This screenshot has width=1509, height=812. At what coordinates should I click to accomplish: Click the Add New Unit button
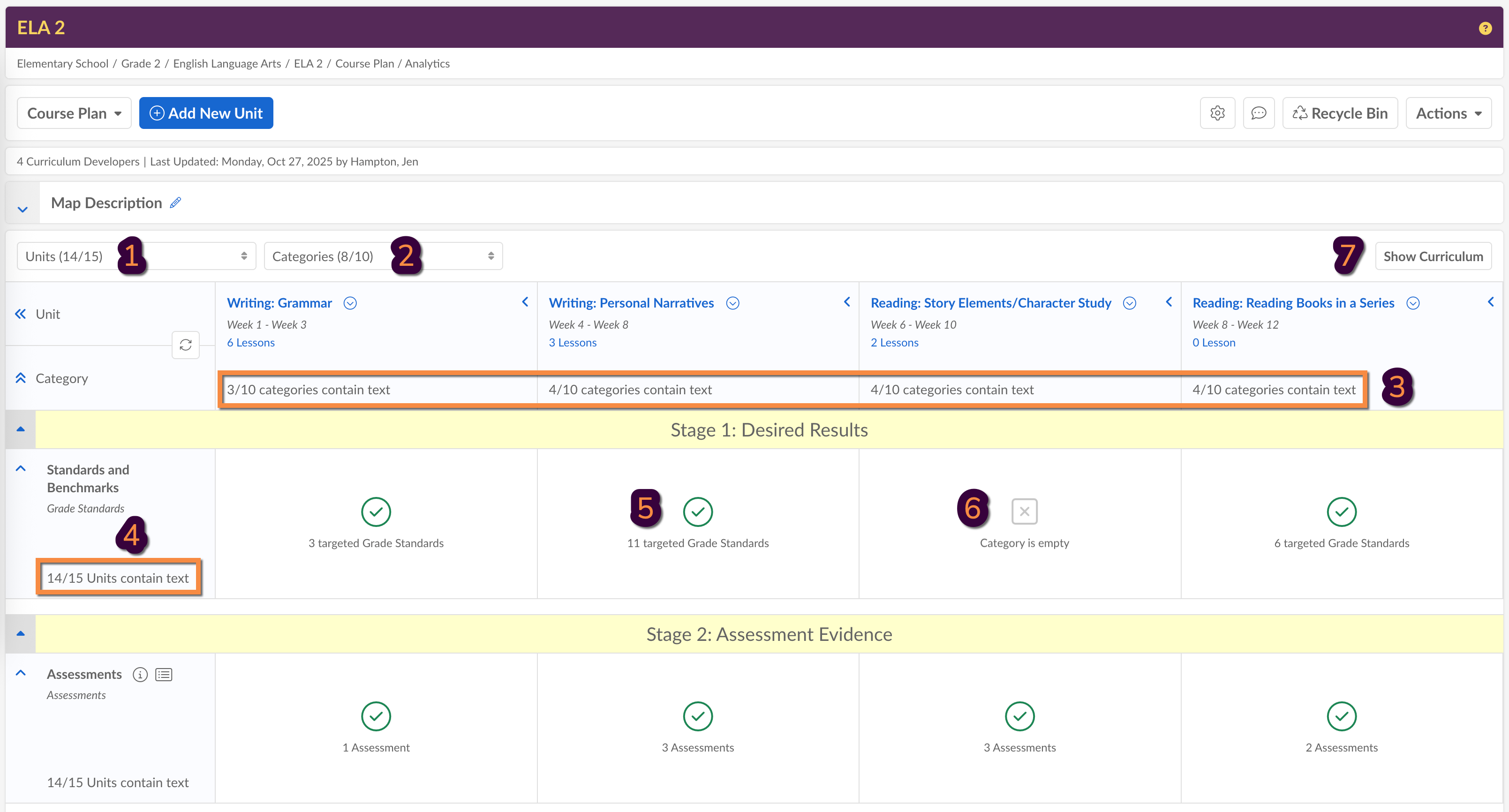(x=205, y=113)
